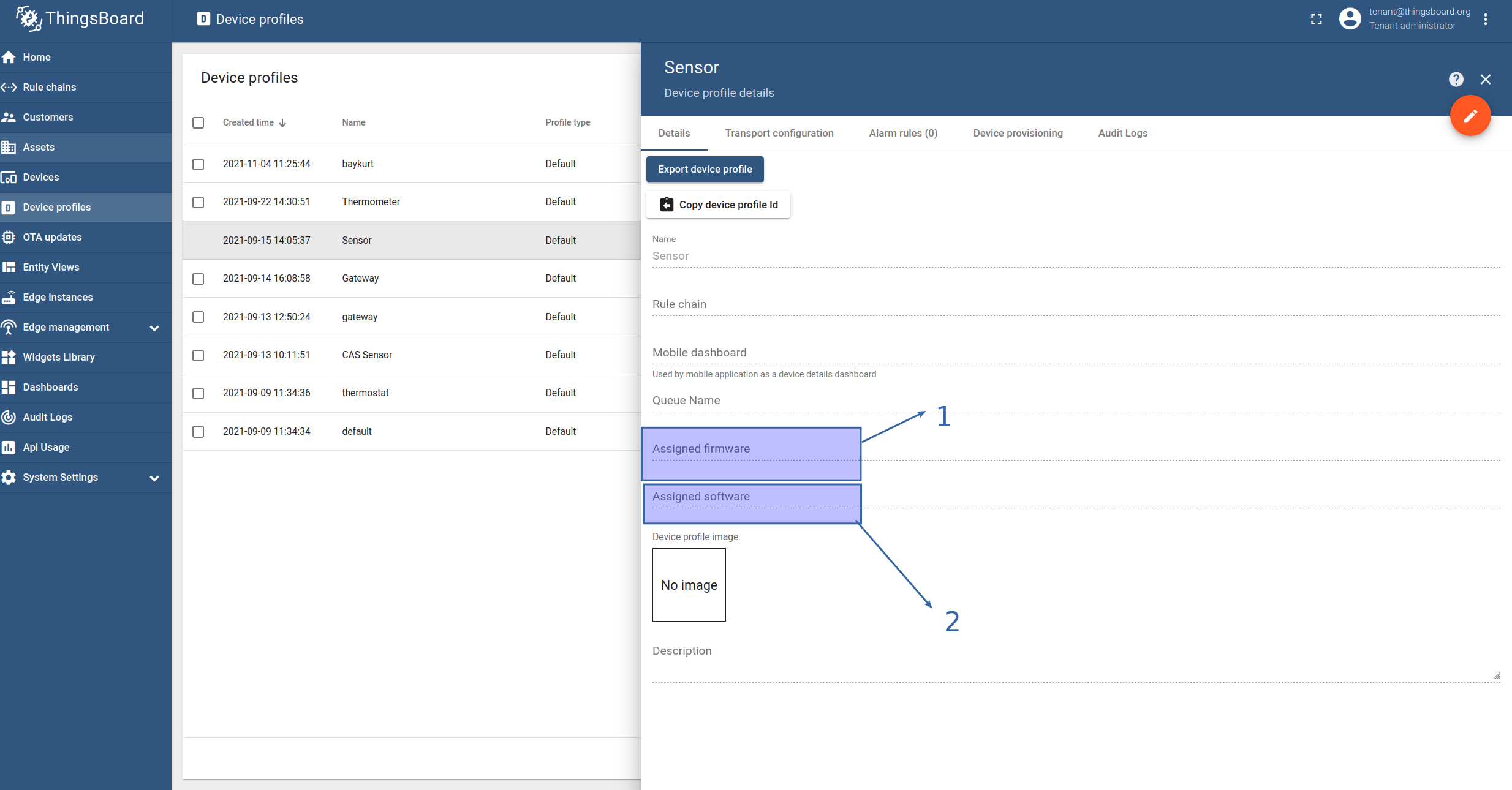This screenshot has width=1512, height=790.
Task: Click the OTA updates sidebar icon
Action: click(9, 238)
